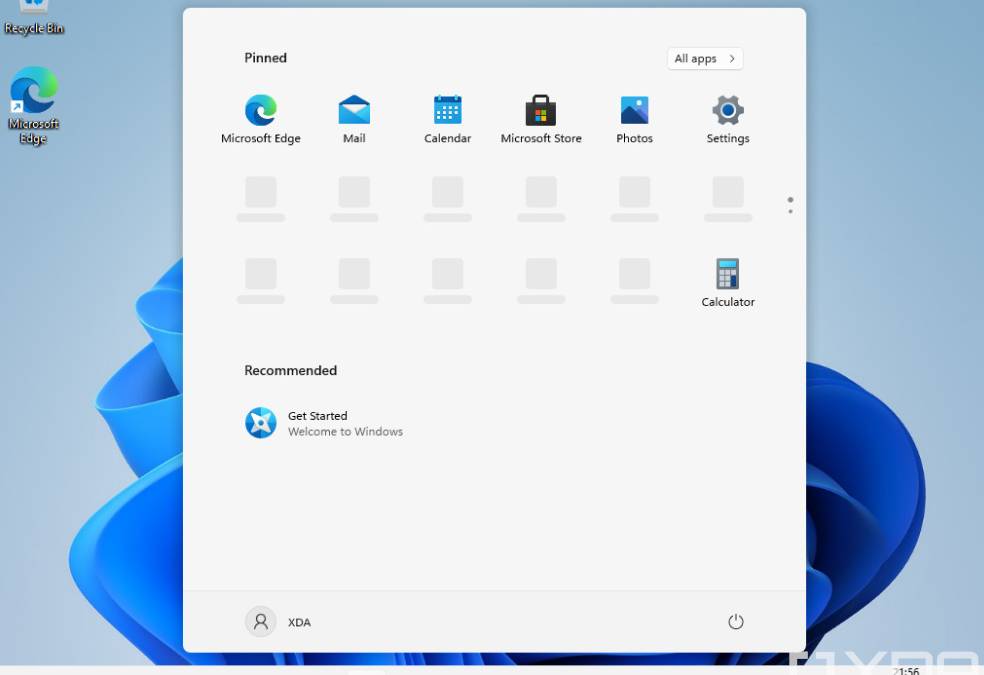
Task: Open the pinned Calendar app
Action: [x=447, y=119]
